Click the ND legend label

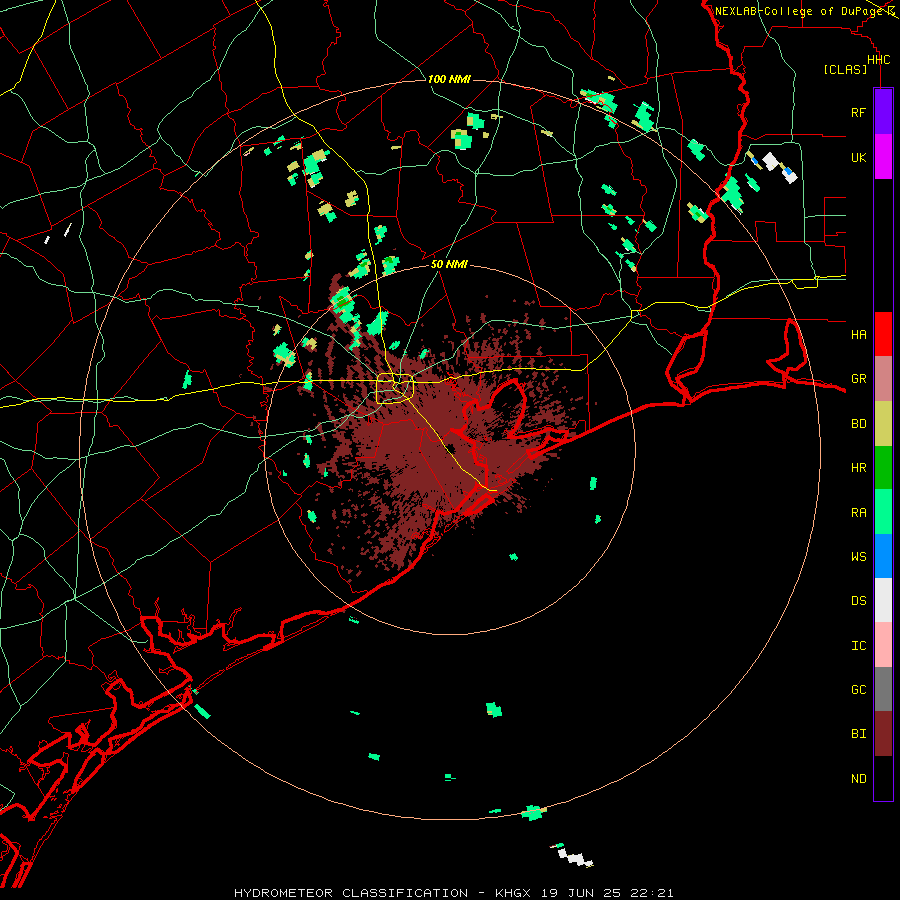pos(859,778)
